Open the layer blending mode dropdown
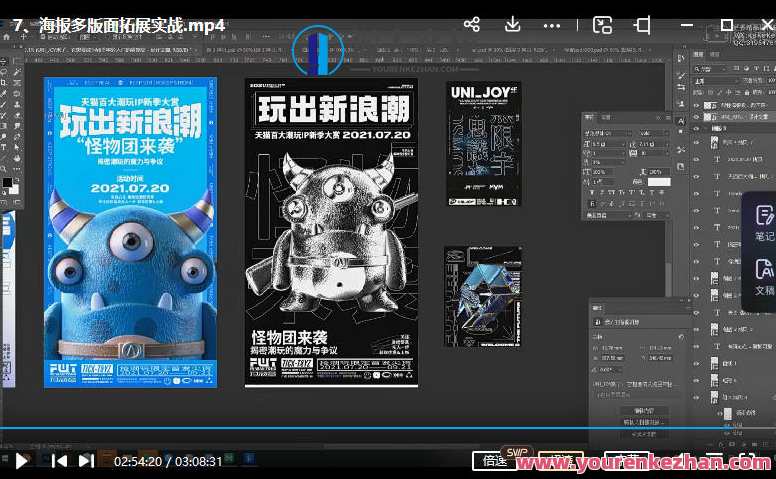The height and width of the screenshot is (479, 776). tap(718, 81)
